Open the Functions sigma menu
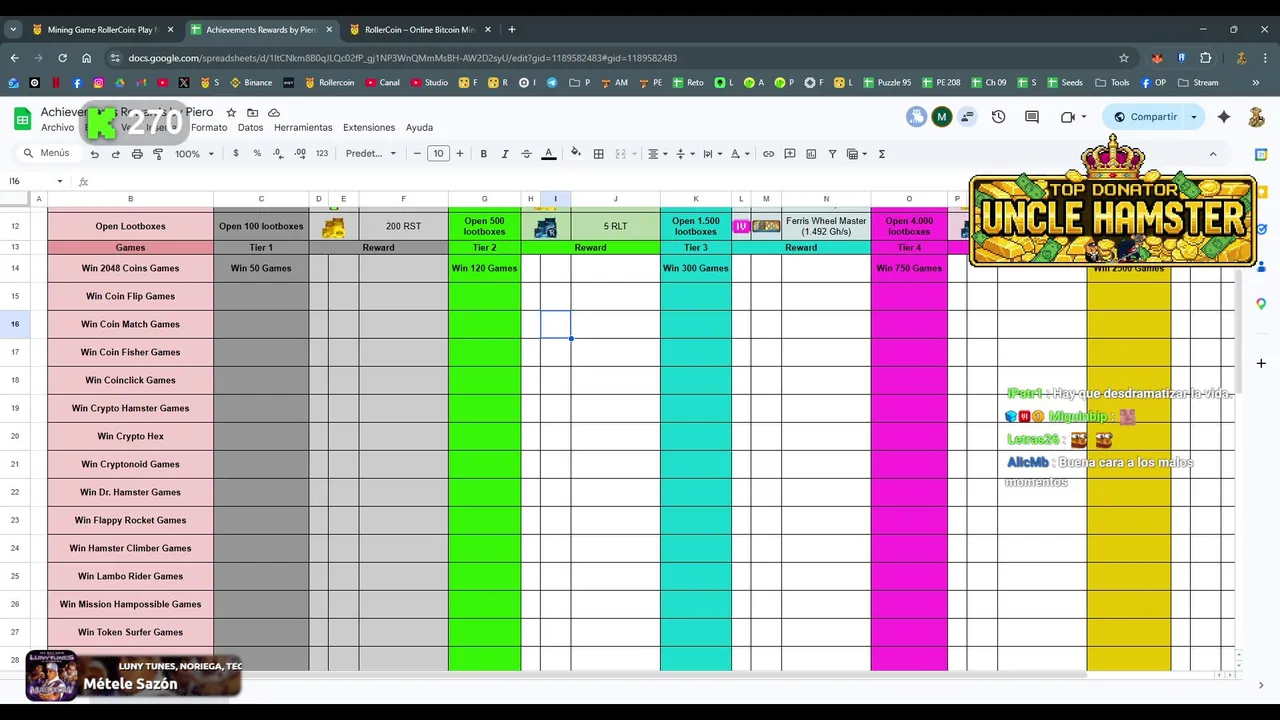This screenshot has width=1280, height=720. pyautogui.click(x=882, y=154)
